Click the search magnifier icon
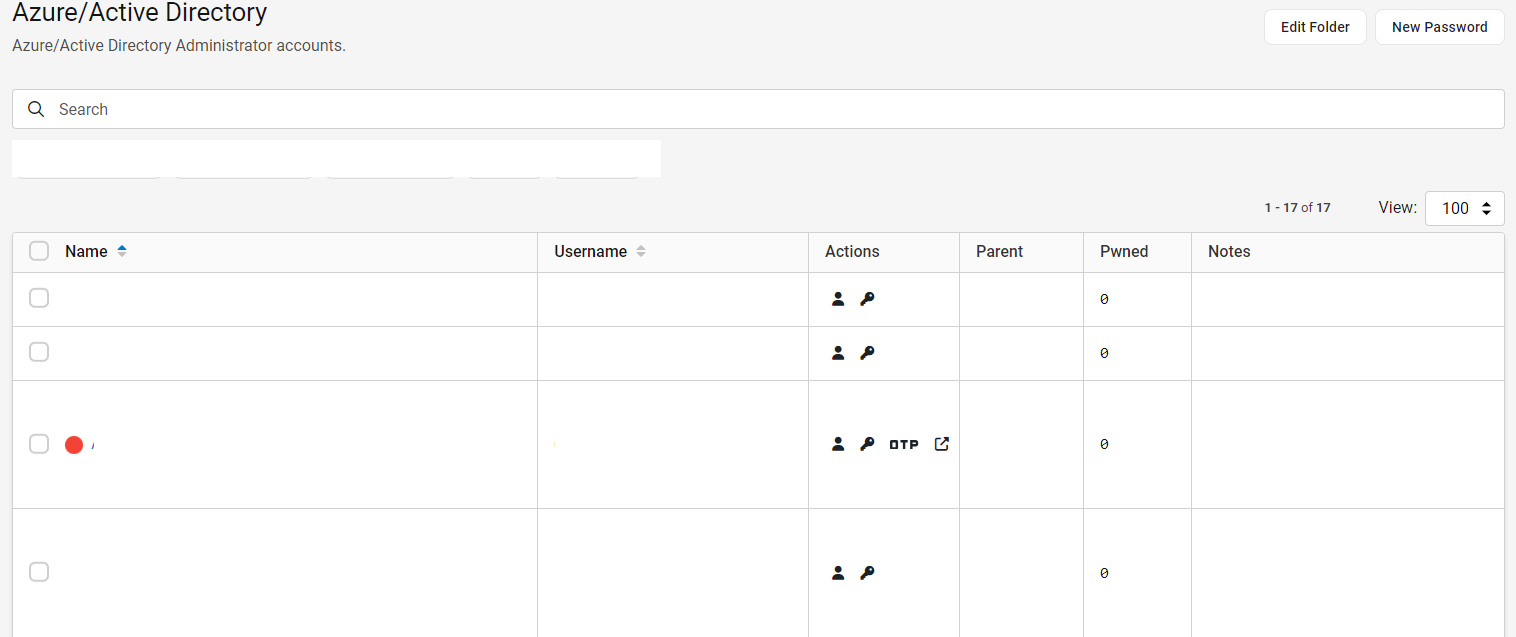 click(x=36, y=109)
